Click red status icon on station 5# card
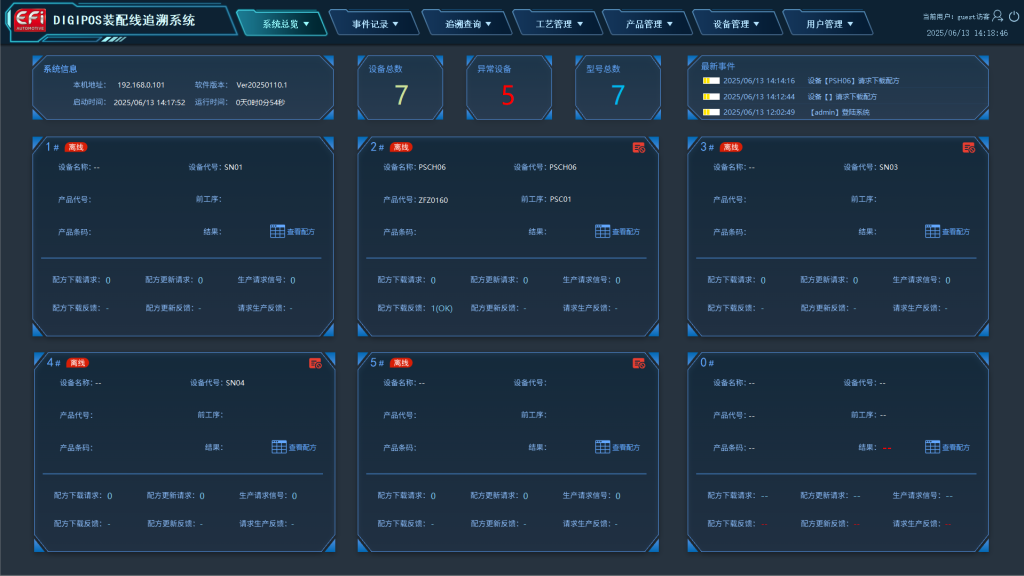The width and height of the screenshot is (1024, 576). pos(639,363)
